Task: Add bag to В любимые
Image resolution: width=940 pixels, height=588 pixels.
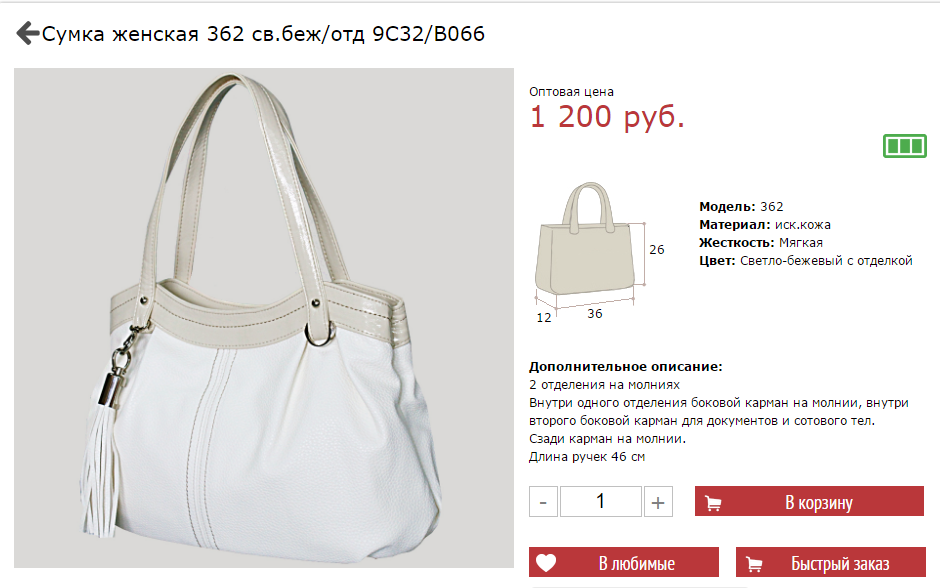Action: pyautogui.click(x=623, y=562)
